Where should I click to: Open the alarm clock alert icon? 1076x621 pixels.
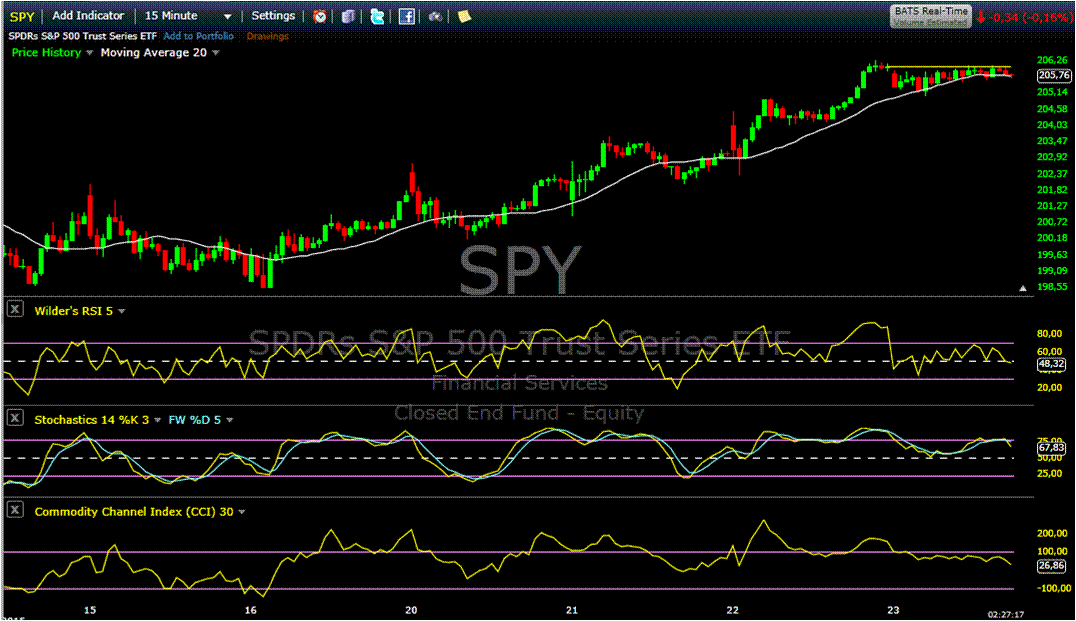[320, 16]
